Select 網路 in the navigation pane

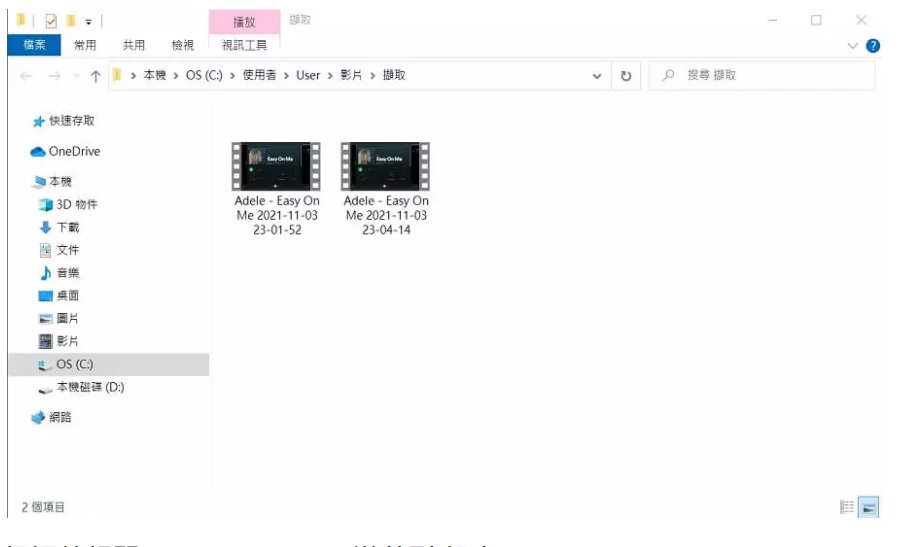pyautogui.click(x=60, y=417)
